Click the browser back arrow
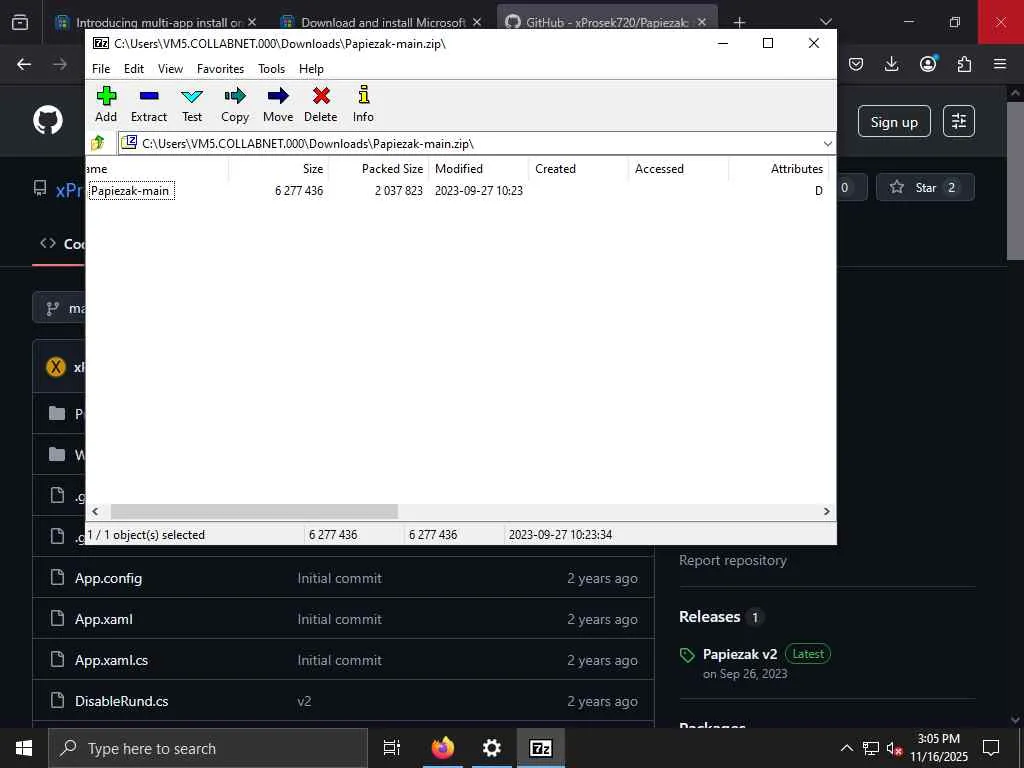The width and height of the screenshot is (1024, 768). coord(24,64)
